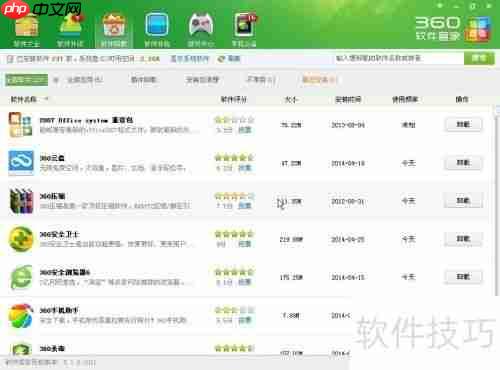Click 投票 link for 360手机助手
This screenshot has height=370, width=500.
[x=245, y=320]
